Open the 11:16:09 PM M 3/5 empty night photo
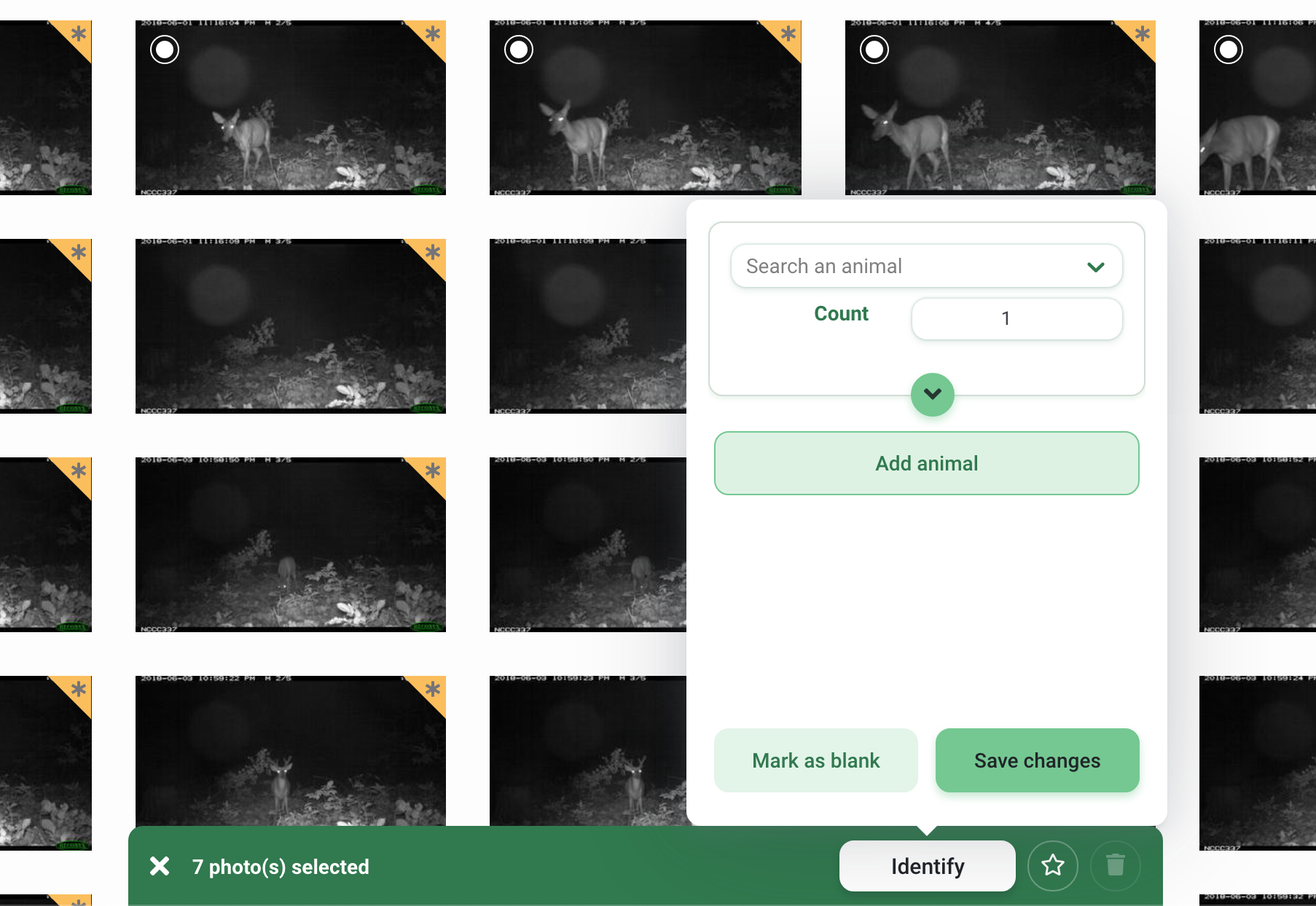 point(291,326)
